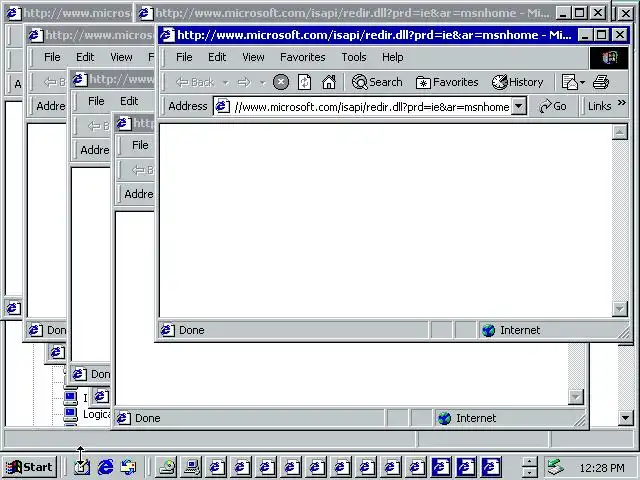Viewport: 640px width, 480px height.
Task: Click the Windows logo throbber in the front window
Action: pos(609,58)
